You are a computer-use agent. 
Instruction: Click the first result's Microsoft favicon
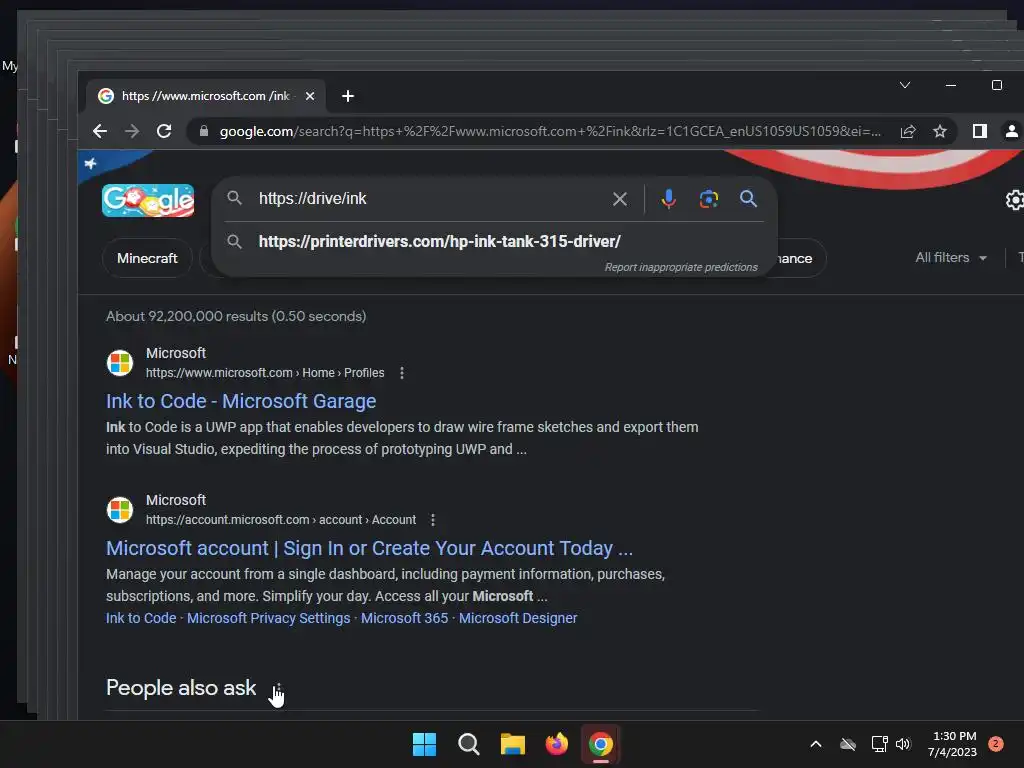(x=120, y=362)
